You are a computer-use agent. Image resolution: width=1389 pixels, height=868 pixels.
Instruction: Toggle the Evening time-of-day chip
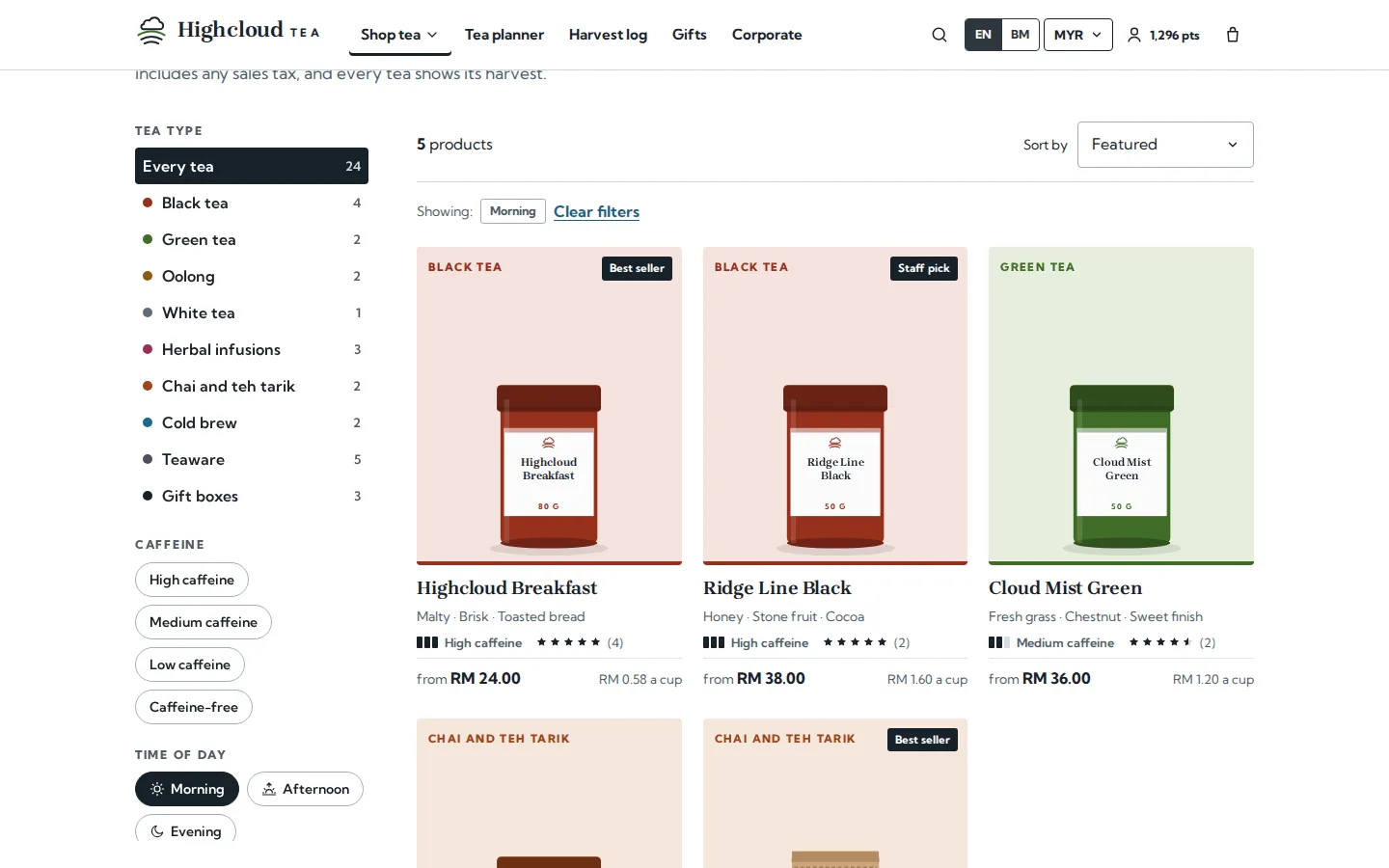185,829
